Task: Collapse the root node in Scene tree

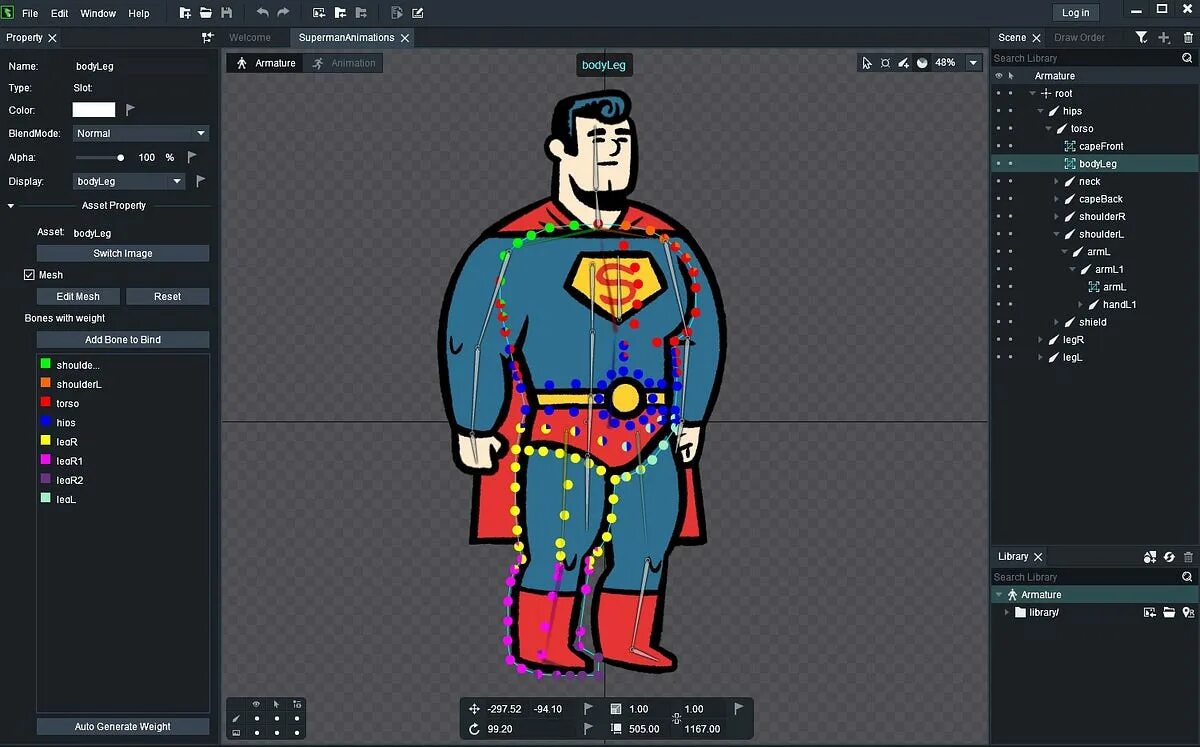Action: pyautogui.click(x=1033, y=93)
